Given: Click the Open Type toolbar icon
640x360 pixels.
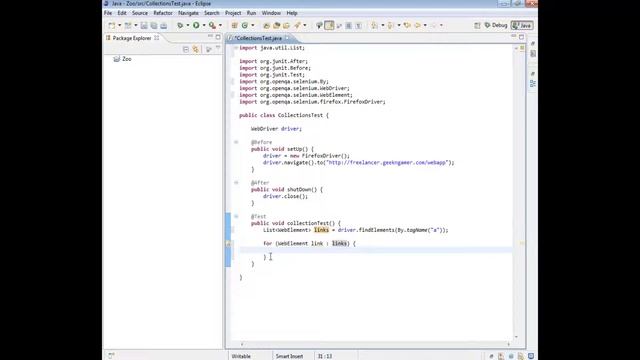Looking at the screenshot, I should point(267,25).
